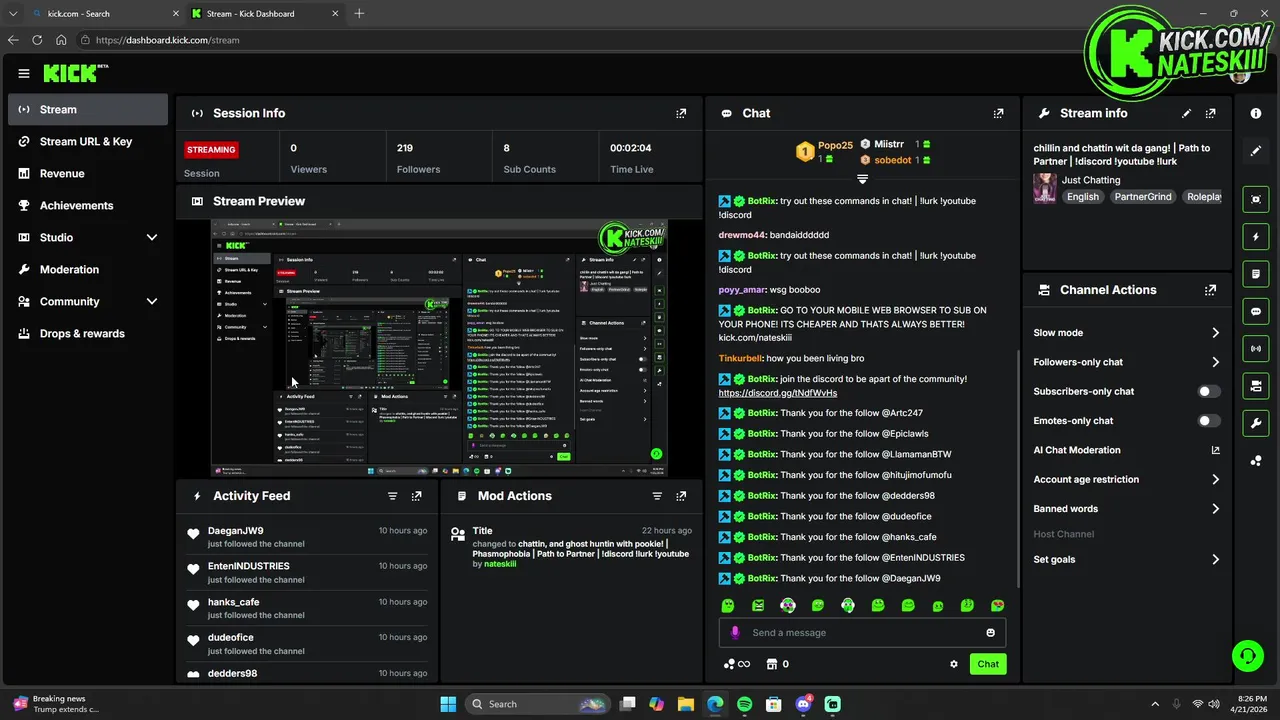Toggle Subscribers-only chat switch
Image resolution: width=1280 pixels, height=720 pixels.
1209,392
